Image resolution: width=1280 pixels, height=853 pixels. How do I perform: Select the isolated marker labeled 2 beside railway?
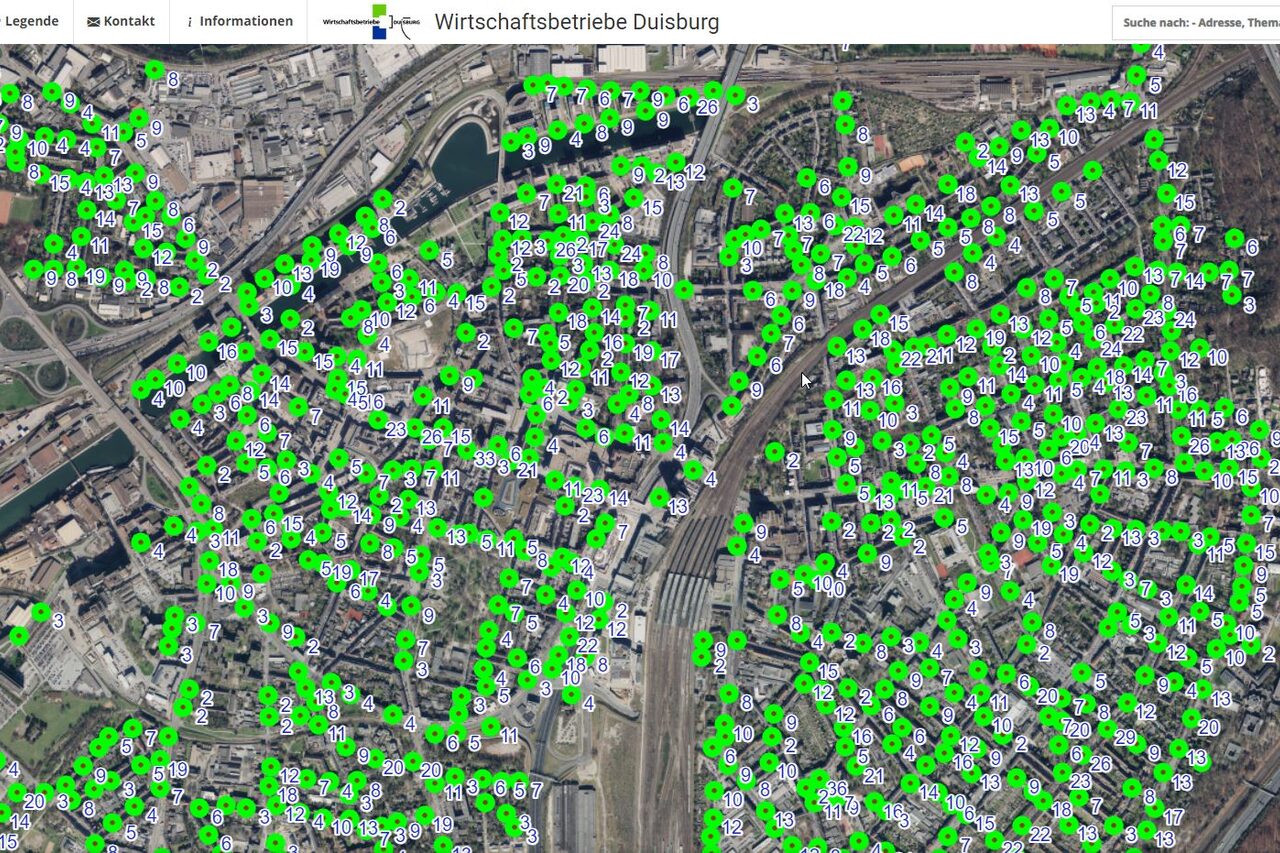pyautogui.click(x=774, y=452)
